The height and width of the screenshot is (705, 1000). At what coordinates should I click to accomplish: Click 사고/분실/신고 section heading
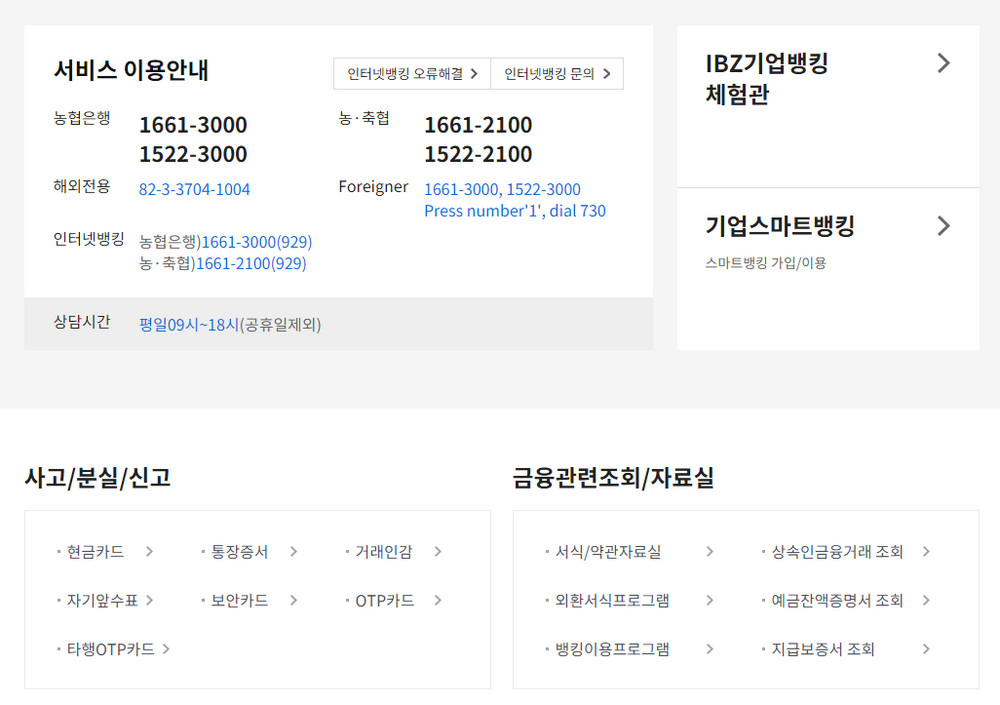click(x=98, y=477)
